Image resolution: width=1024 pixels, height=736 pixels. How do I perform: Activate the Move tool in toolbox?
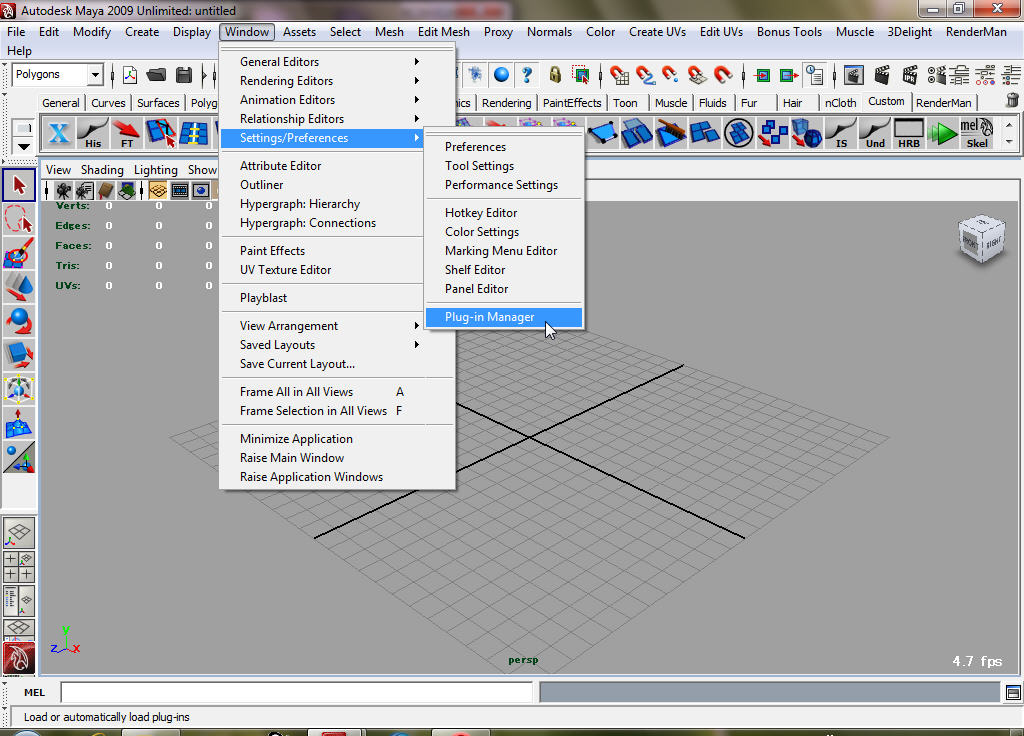coord(19,287)
